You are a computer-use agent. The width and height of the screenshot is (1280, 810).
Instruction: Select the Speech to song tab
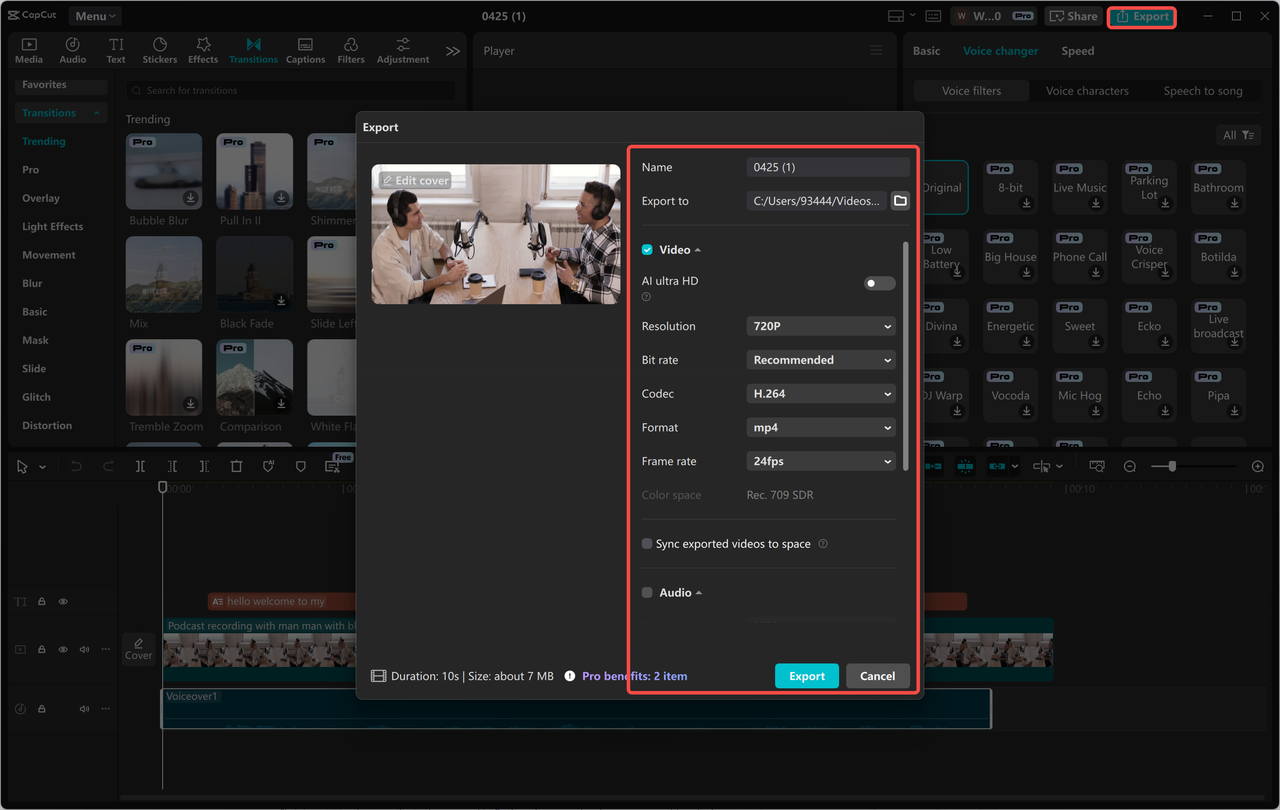[1203, 91]
